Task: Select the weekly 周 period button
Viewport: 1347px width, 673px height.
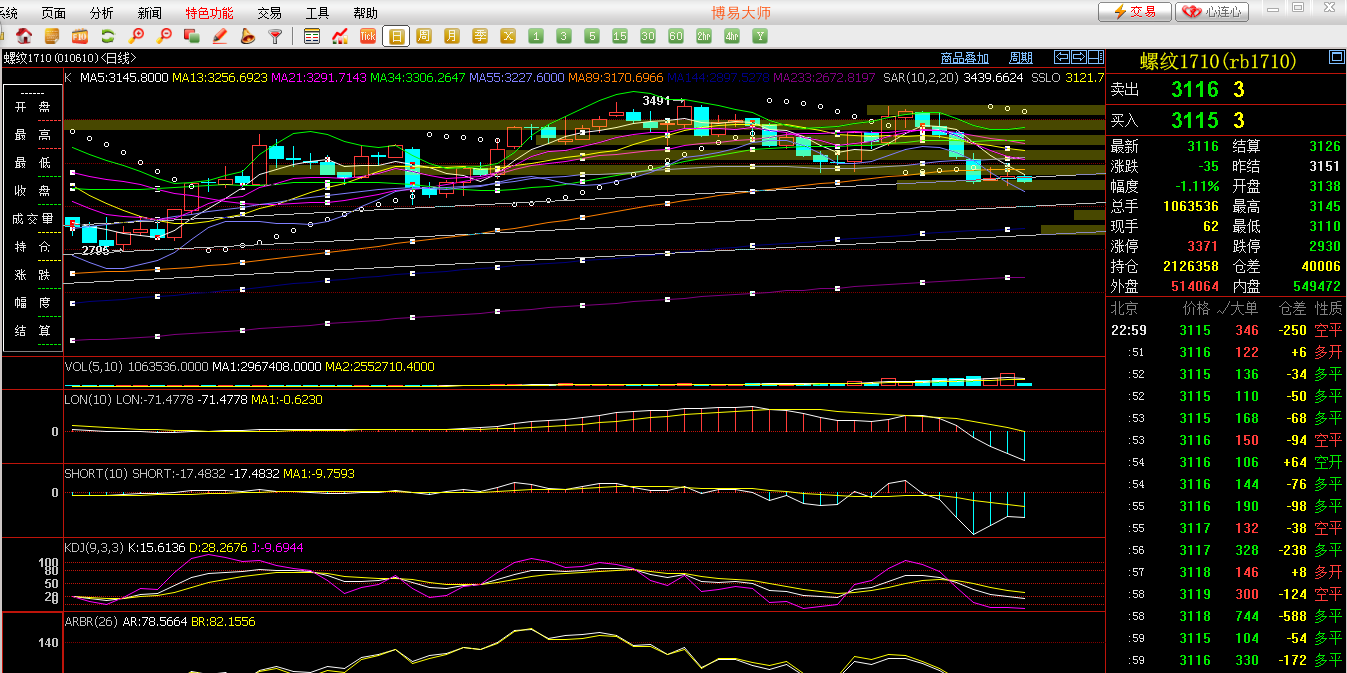Action: click(424, 36)
